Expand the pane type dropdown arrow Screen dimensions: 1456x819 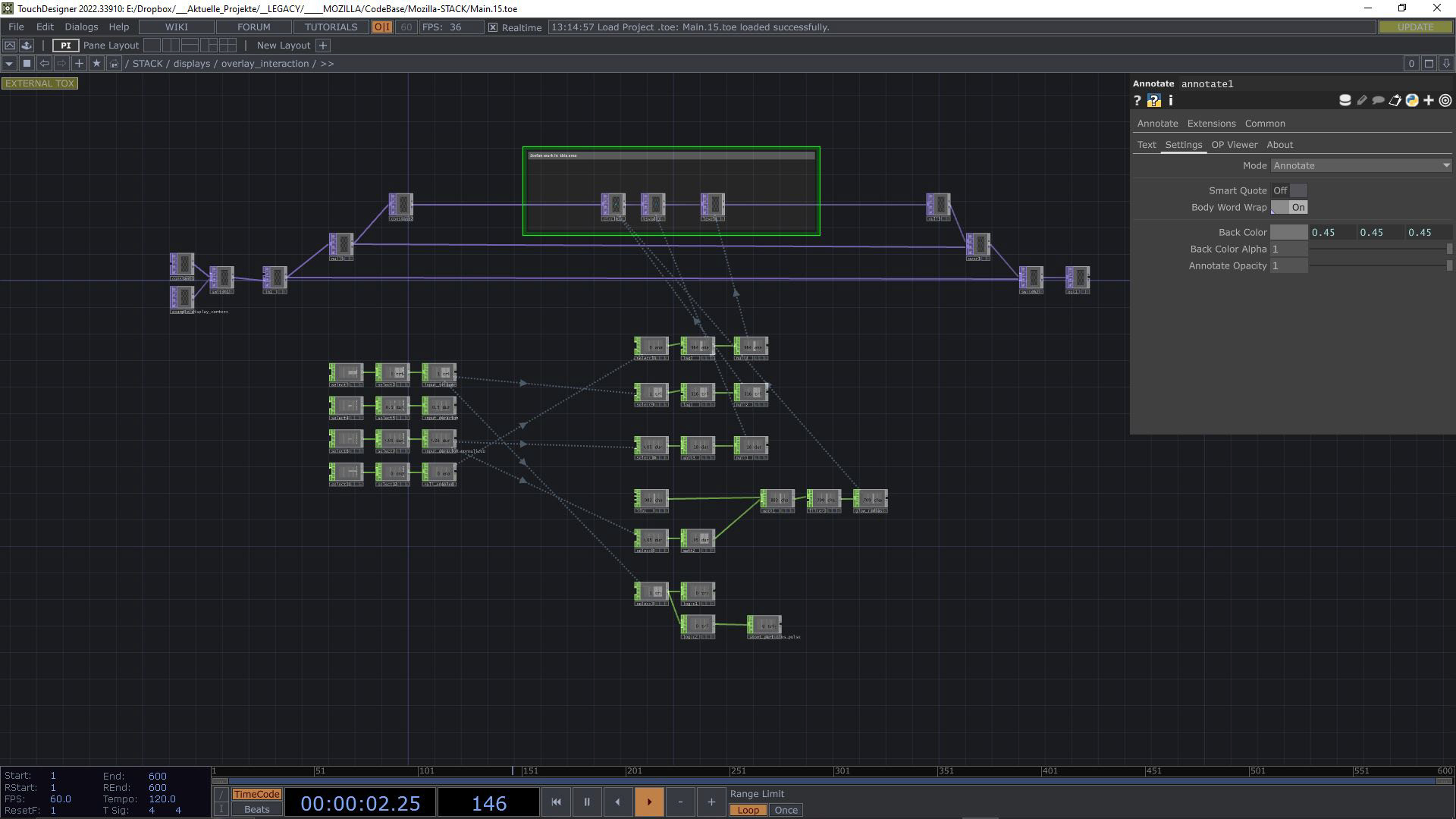9,64
